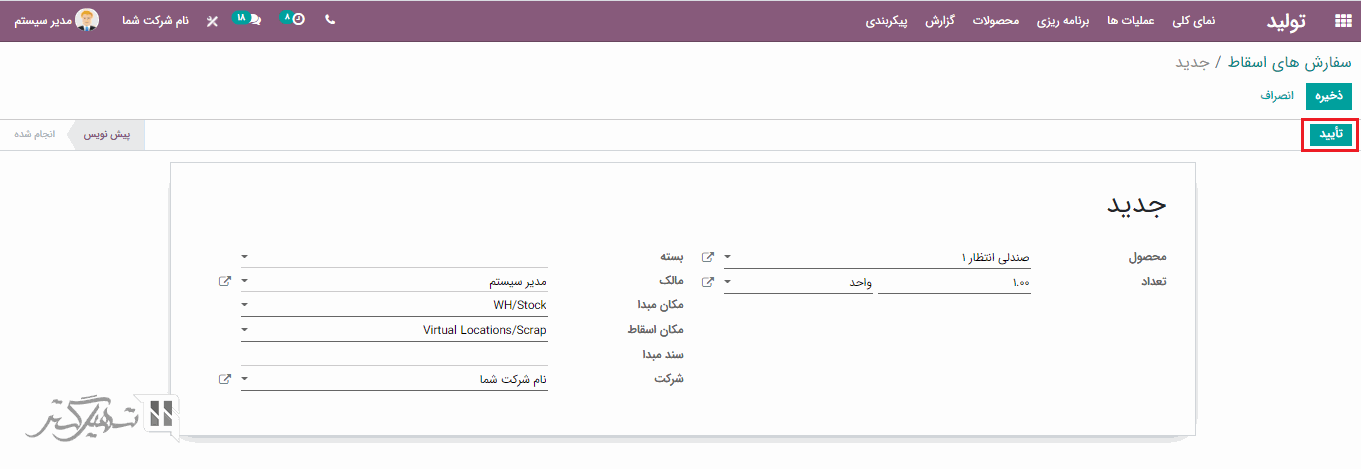
Task: Open conversations icon with badge 18
Action: click(x=248, y=20)
